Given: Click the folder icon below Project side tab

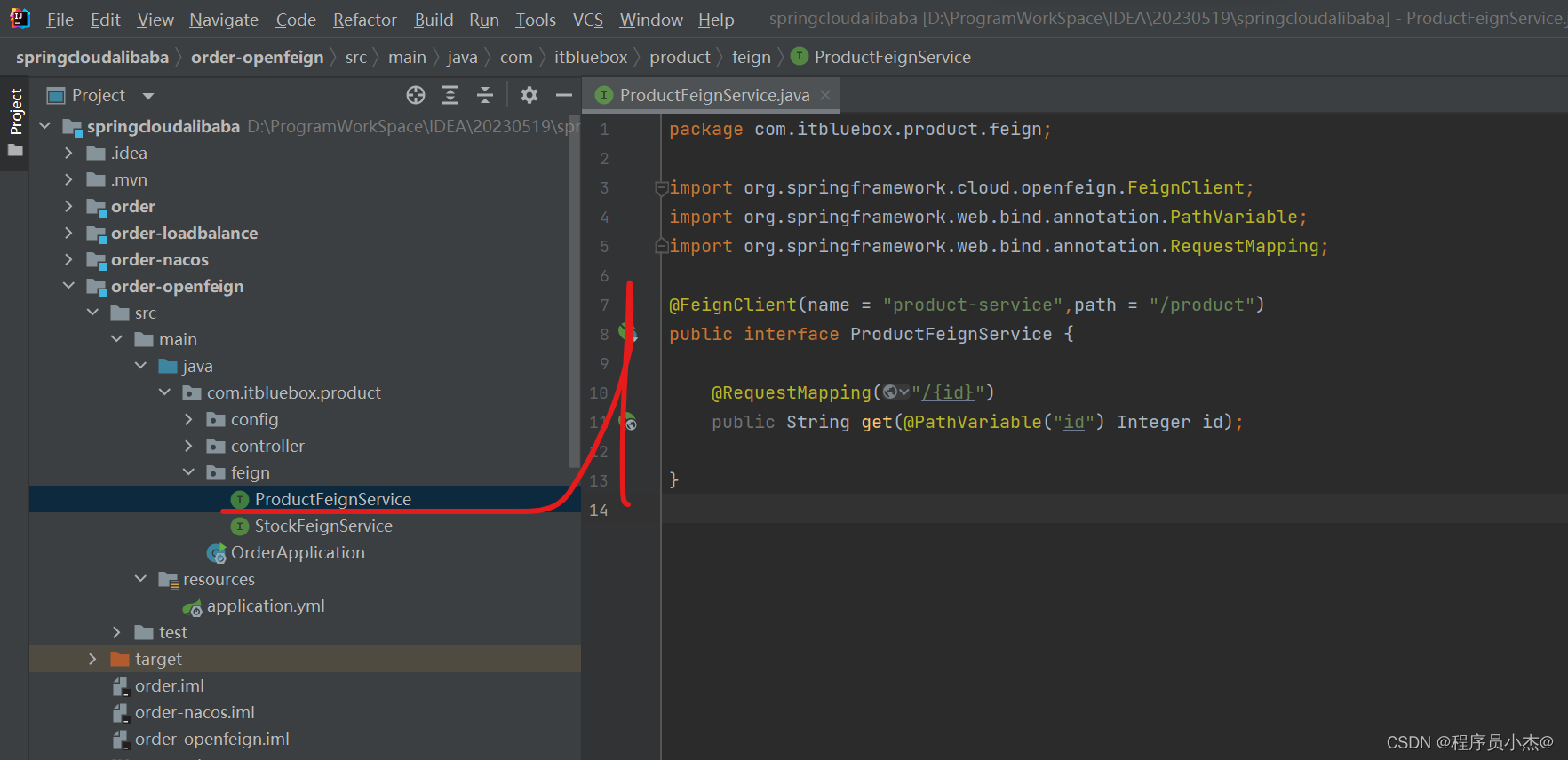Looking at the screenshot, I should 15,150.
